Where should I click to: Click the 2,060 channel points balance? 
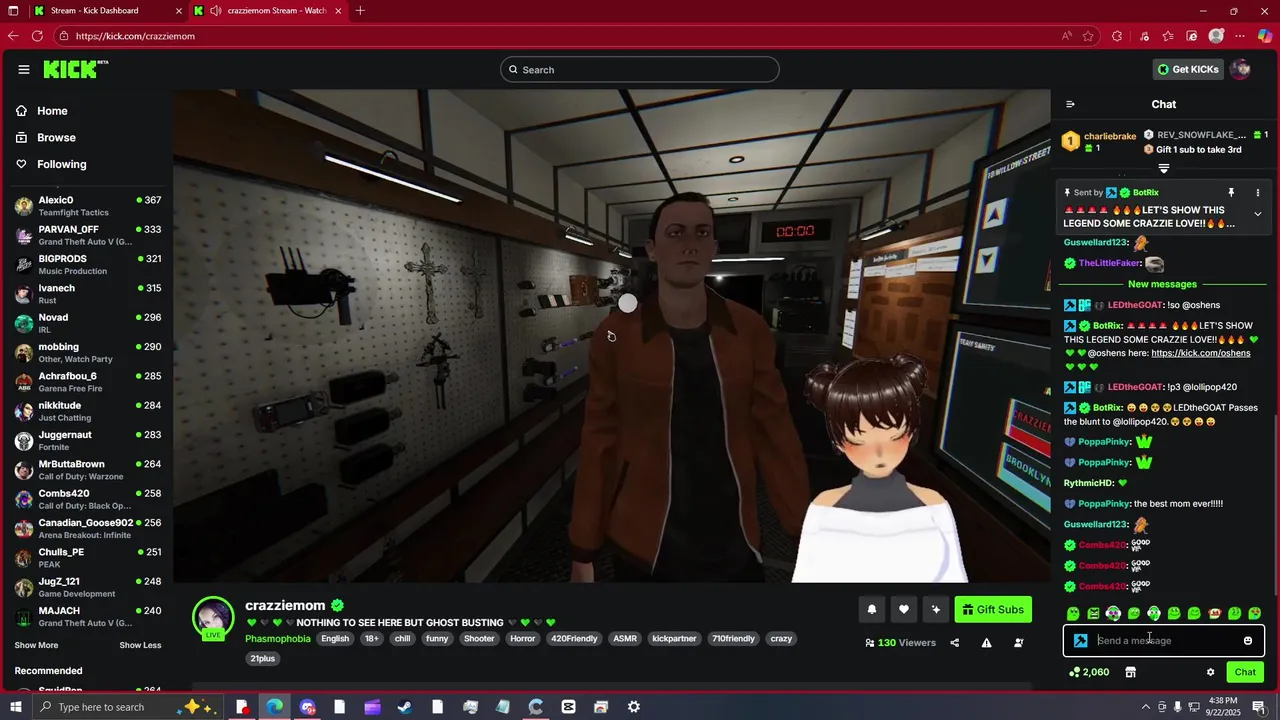coord(1089,672)
